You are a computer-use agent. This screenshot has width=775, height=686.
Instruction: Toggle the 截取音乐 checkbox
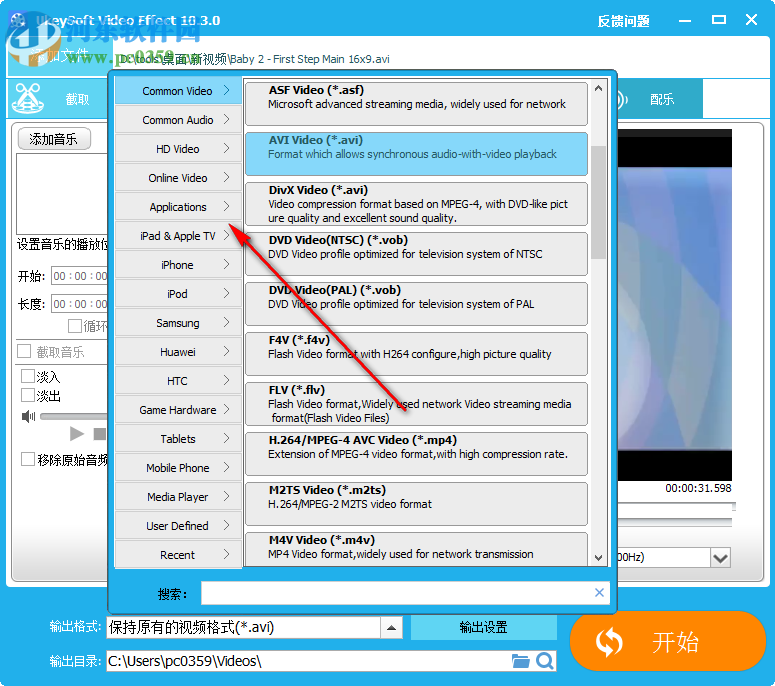click(24, 351)
